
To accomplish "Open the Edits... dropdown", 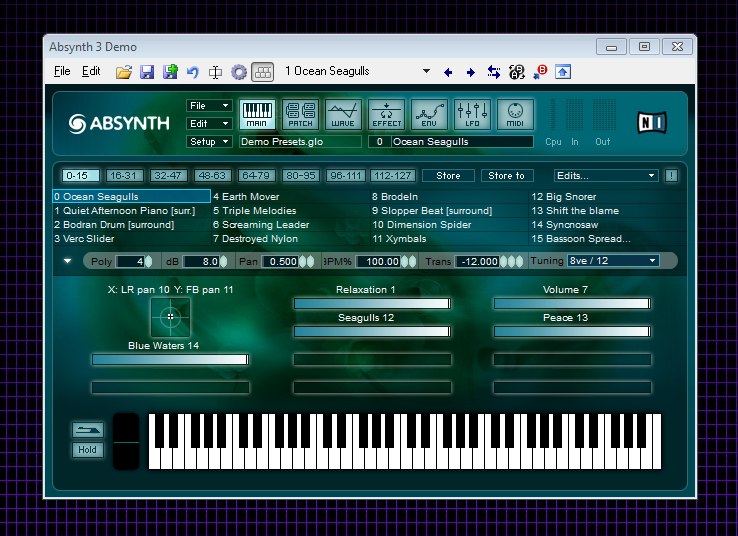I will [606, 175].
